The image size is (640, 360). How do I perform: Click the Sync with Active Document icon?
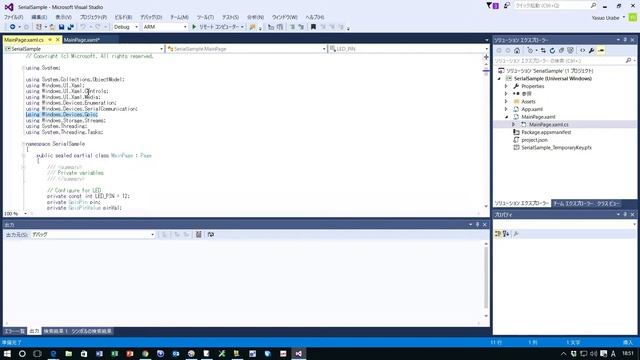pos(543,51)
